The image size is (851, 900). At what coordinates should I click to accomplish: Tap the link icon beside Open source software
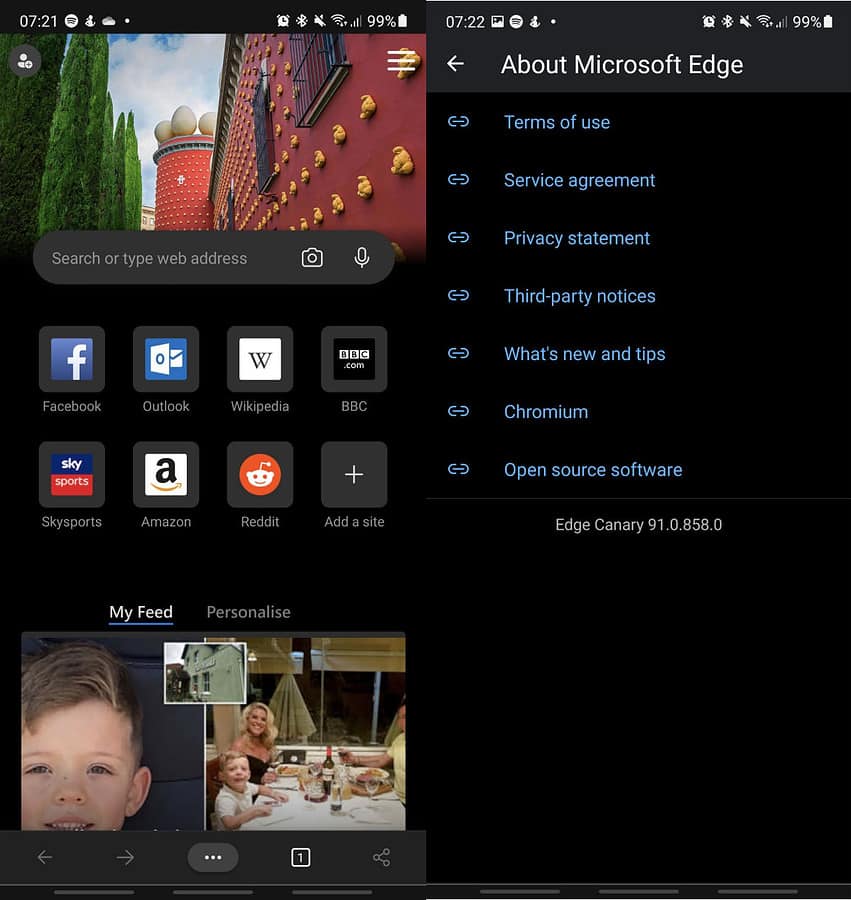click(x=458, y=470)
